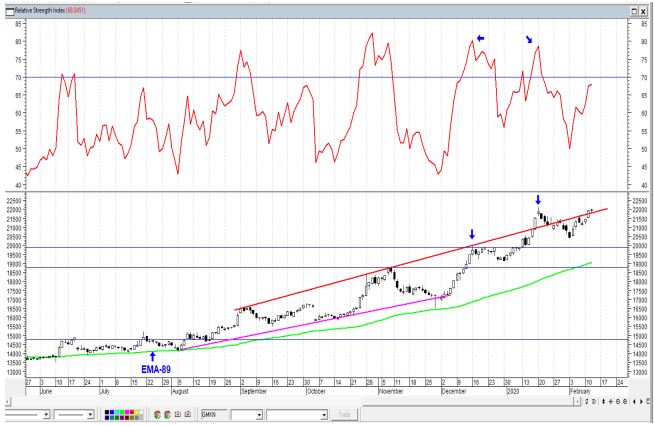The width and height of the screenshot is (655, 426).
Task: Click the horizontal scrollbar right arrow
Action: click(577, 401)
